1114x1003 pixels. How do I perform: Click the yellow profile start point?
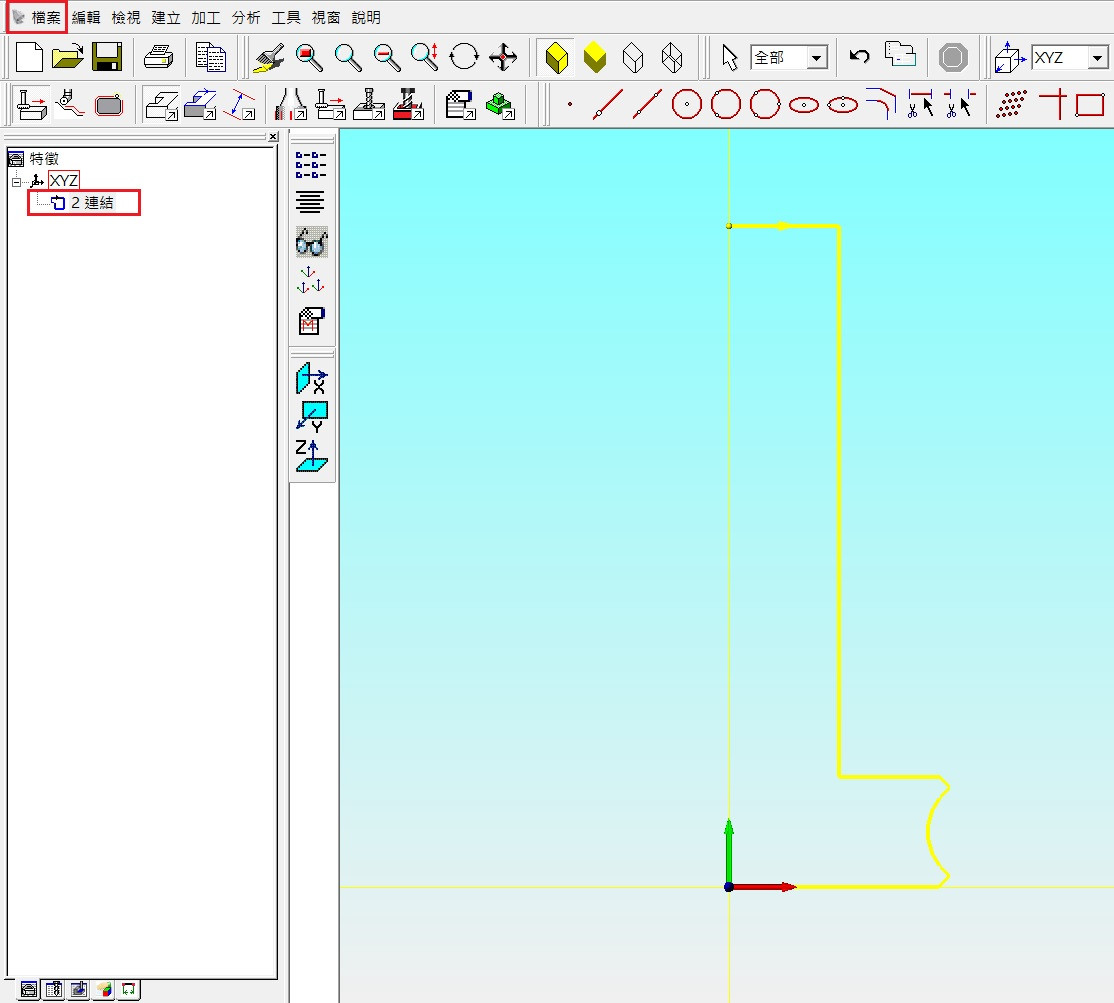(729, 226)
